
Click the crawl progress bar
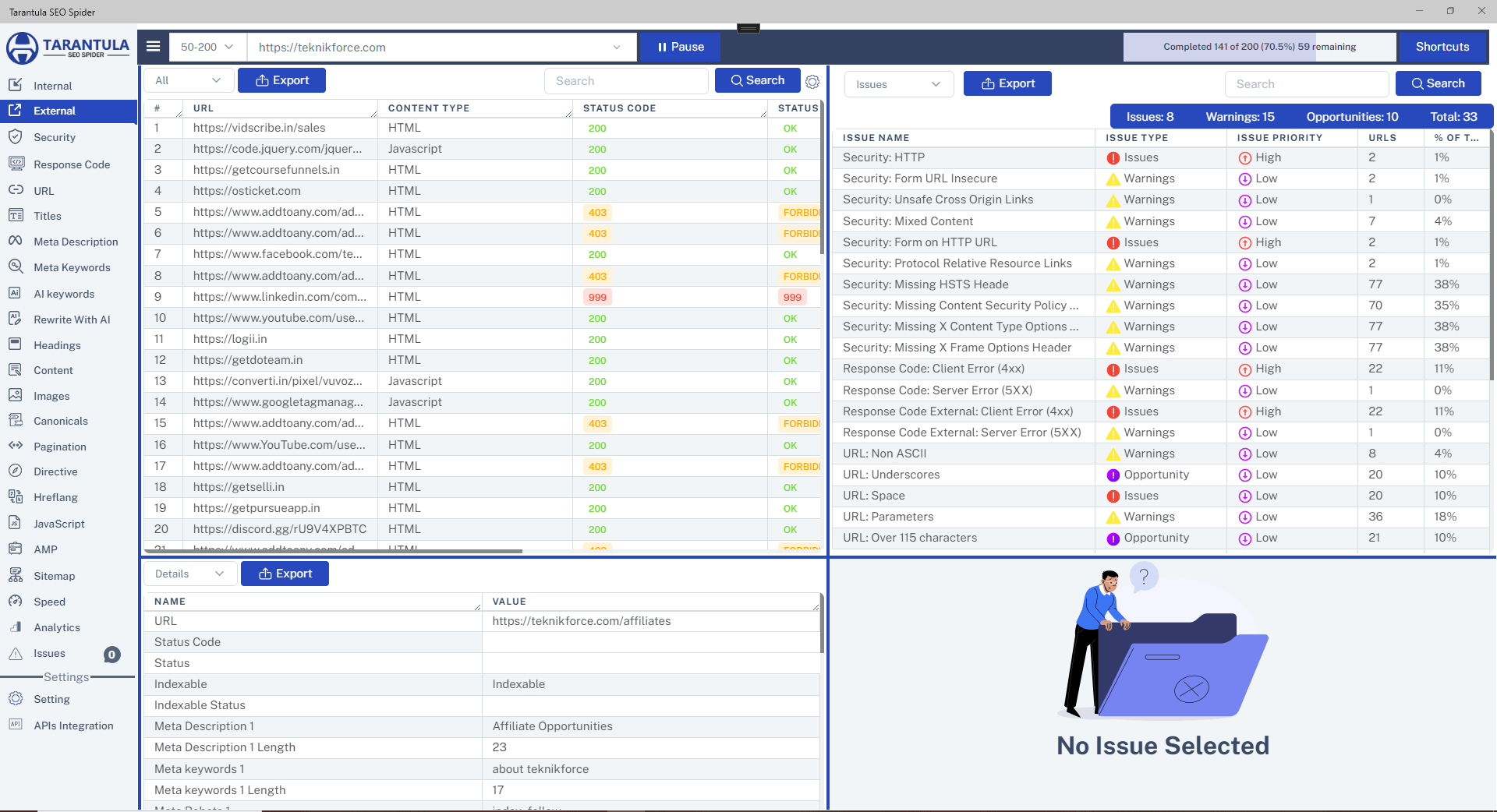click(1259, 47)
